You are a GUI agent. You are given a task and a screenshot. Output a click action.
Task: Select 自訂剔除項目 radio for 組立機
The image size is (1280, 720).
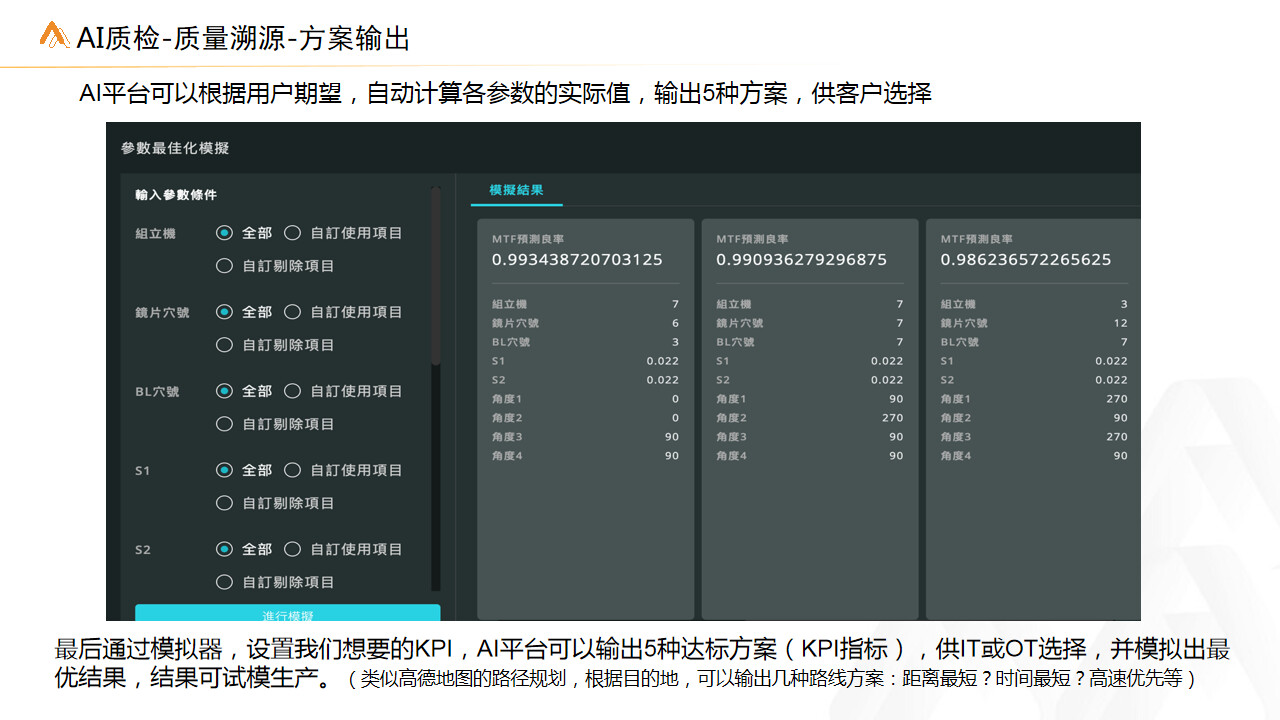[224, 266]
